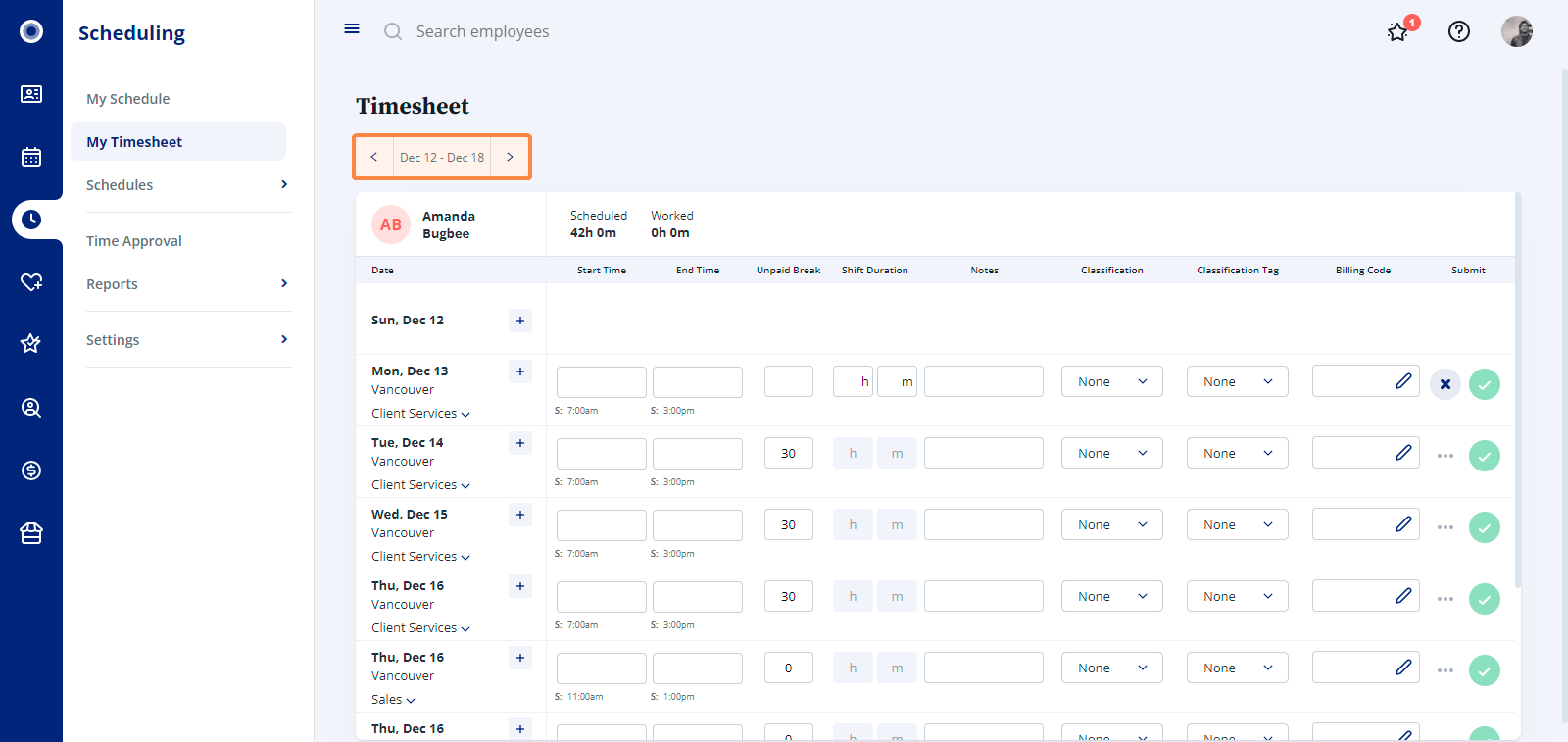Open the dollar payroll sidebar icon

point(31,470)
